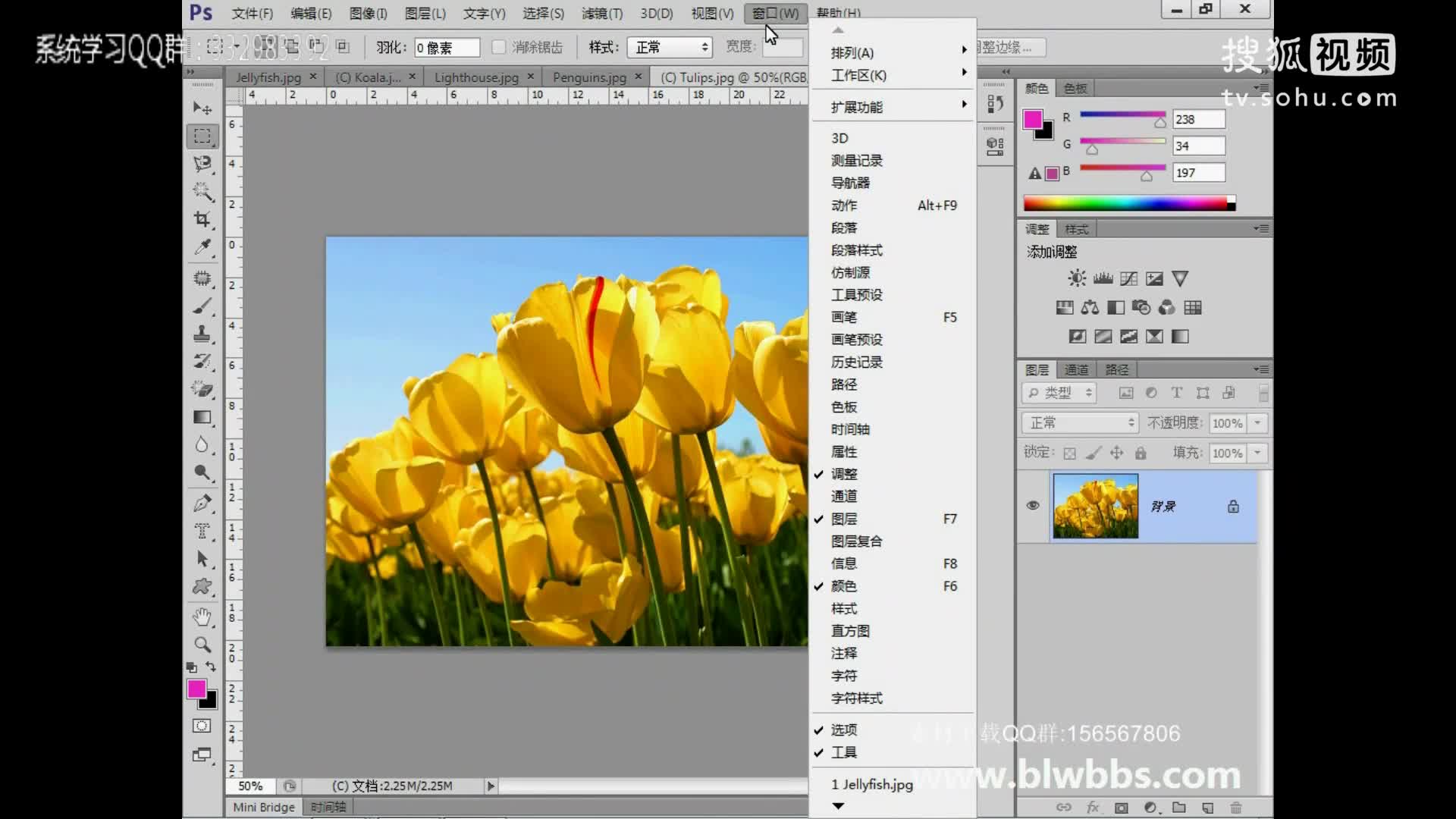Image resolution: width=1456 pixels, height=819 pixels.
Task: Uncheck 选项 in the Window menu
Action: point(893,730)
